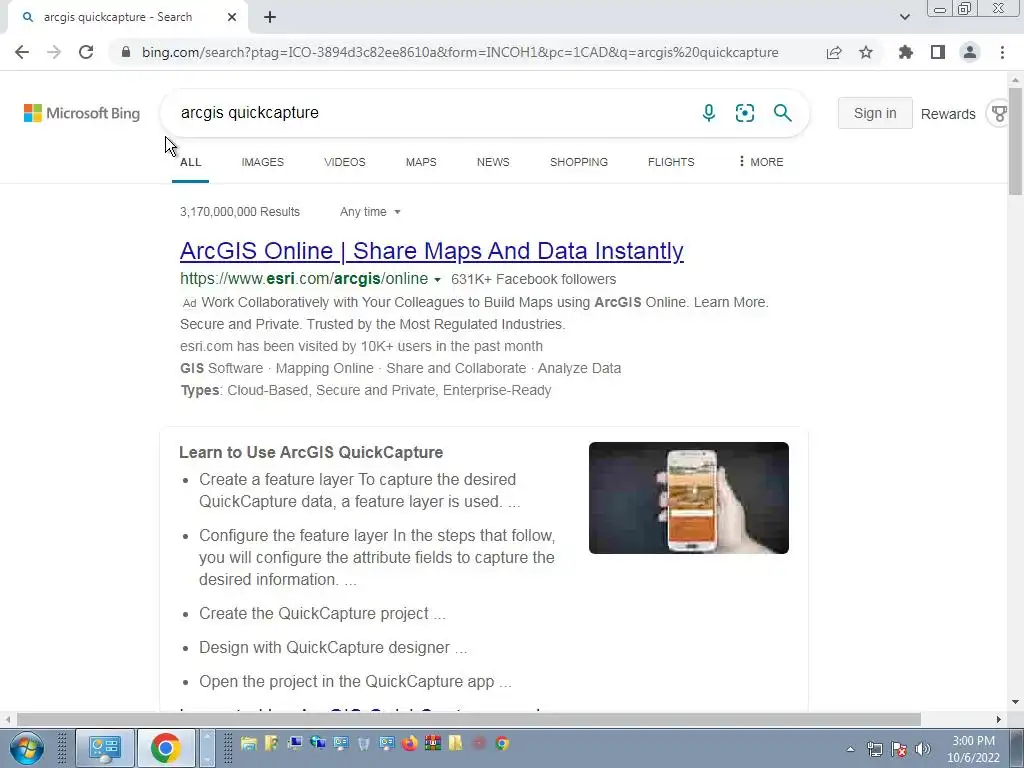Click the browser forward arrow
This screenshot has height=768, width=1024.
tap(54, 52)
